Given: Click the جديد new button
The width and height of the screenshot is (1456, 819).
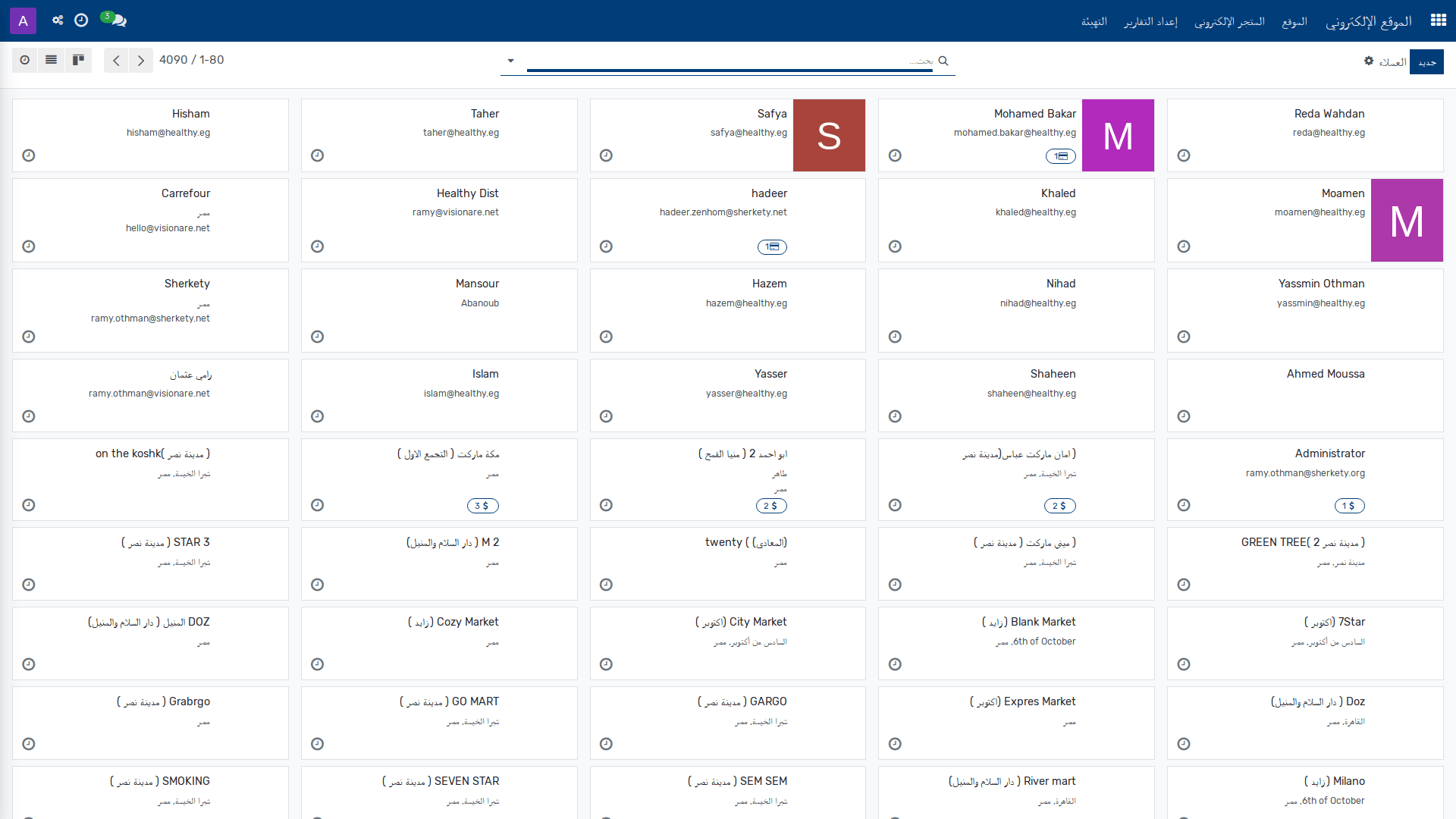Looking at the screenshot, I should pyautogui.click(x=1427, y=62).
